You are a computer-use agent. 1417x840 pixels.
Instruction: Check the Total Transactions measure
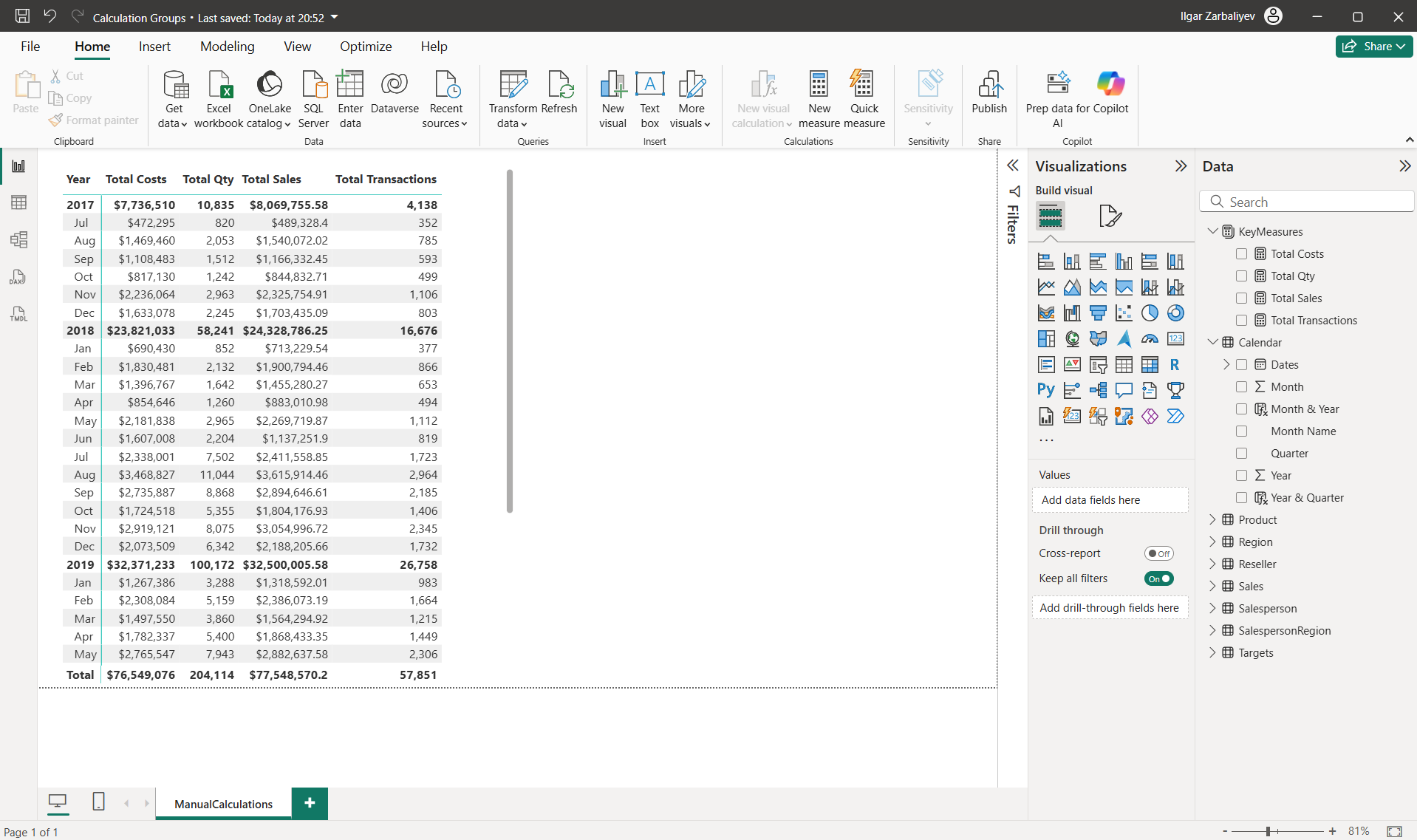[x=1241, y=321]
